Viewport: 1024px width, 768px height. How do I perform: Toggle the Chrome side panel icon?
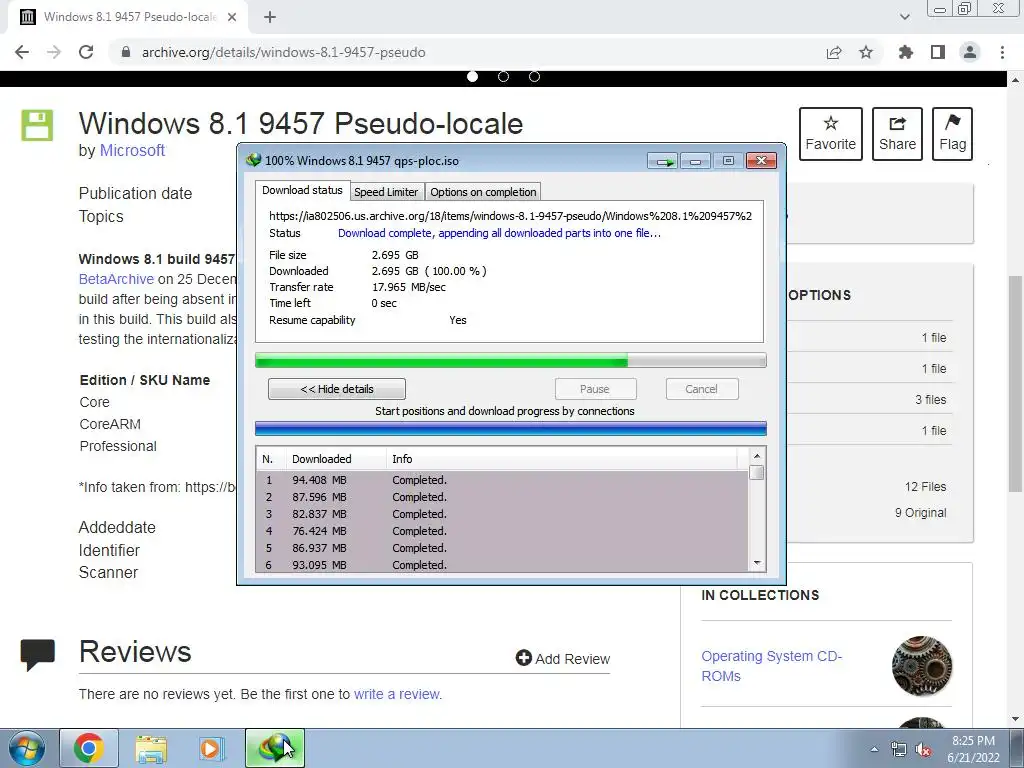[938, 52]
